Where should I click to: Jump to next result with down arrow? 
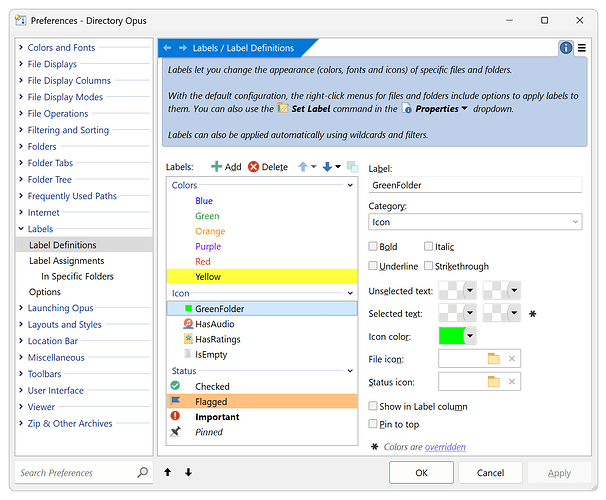[x=188, y=472]
